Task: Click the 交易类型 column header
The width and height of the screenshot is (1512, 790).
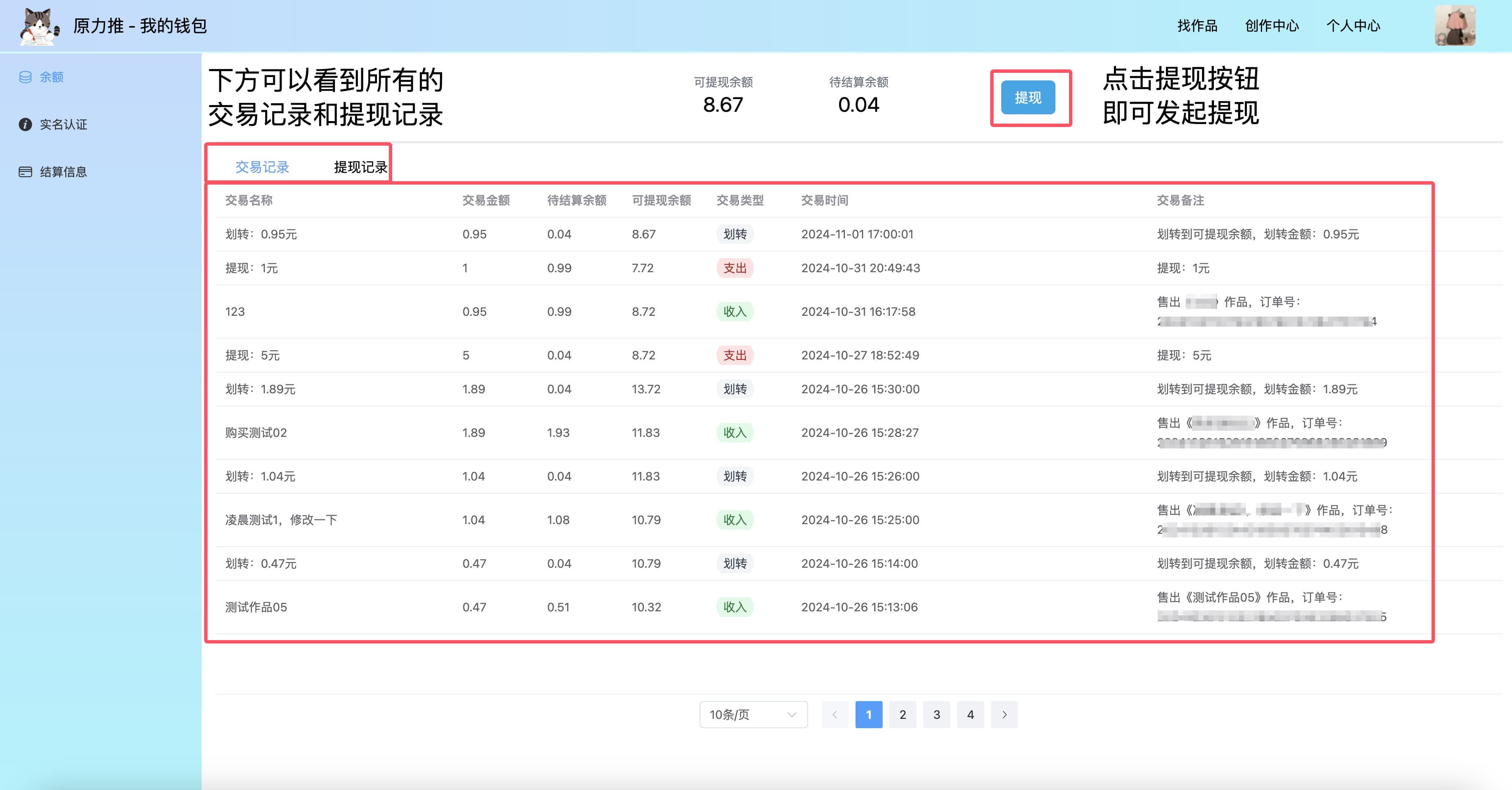Action: (740, 200)
